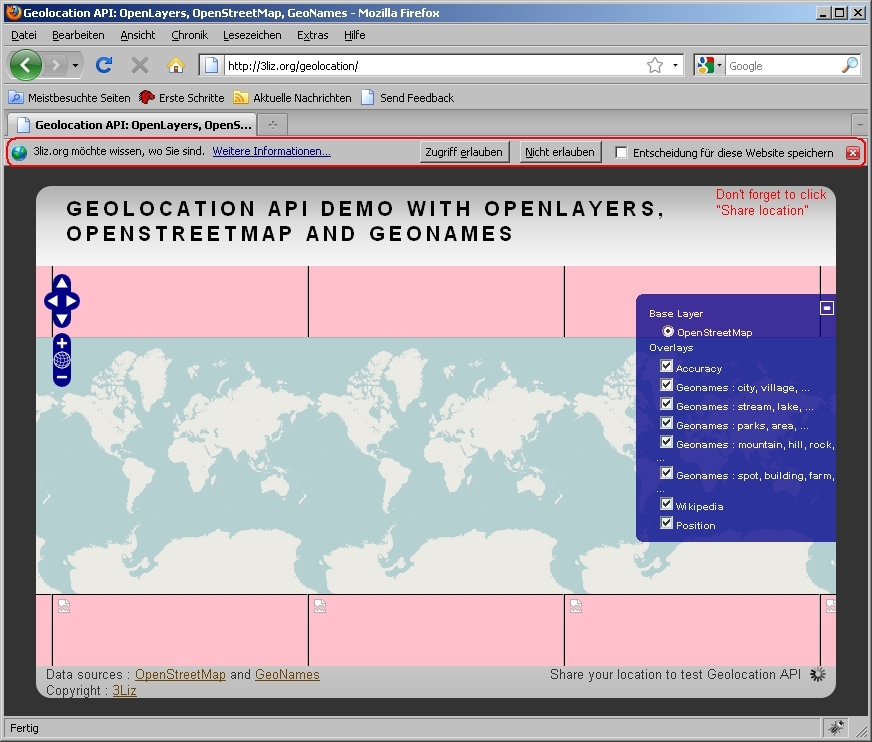Pan the map down with arrow
The width and height of the screenshot is (872, 742).
click(62, 319)
